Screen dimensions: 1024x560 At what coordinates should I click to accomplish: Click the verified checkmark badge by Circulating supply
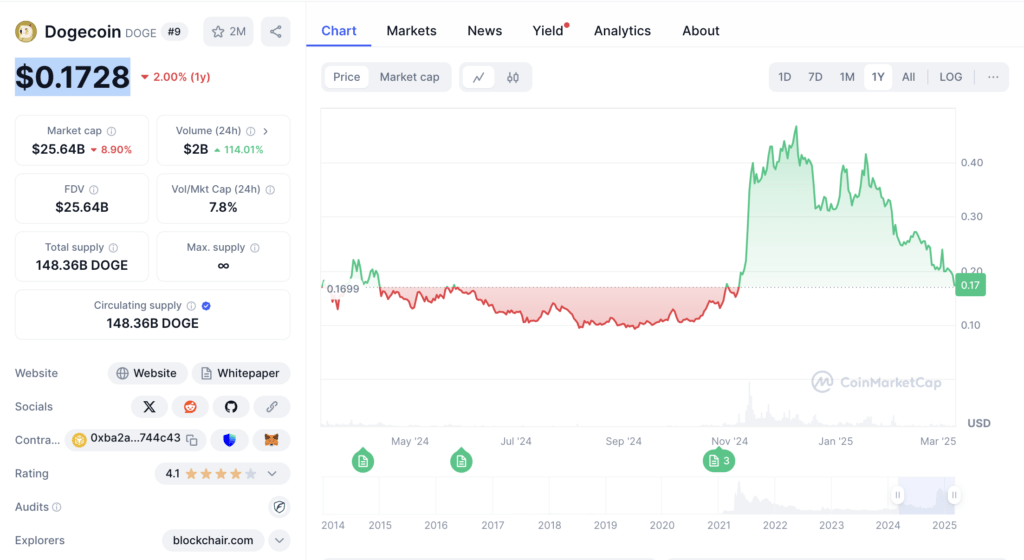206,305
